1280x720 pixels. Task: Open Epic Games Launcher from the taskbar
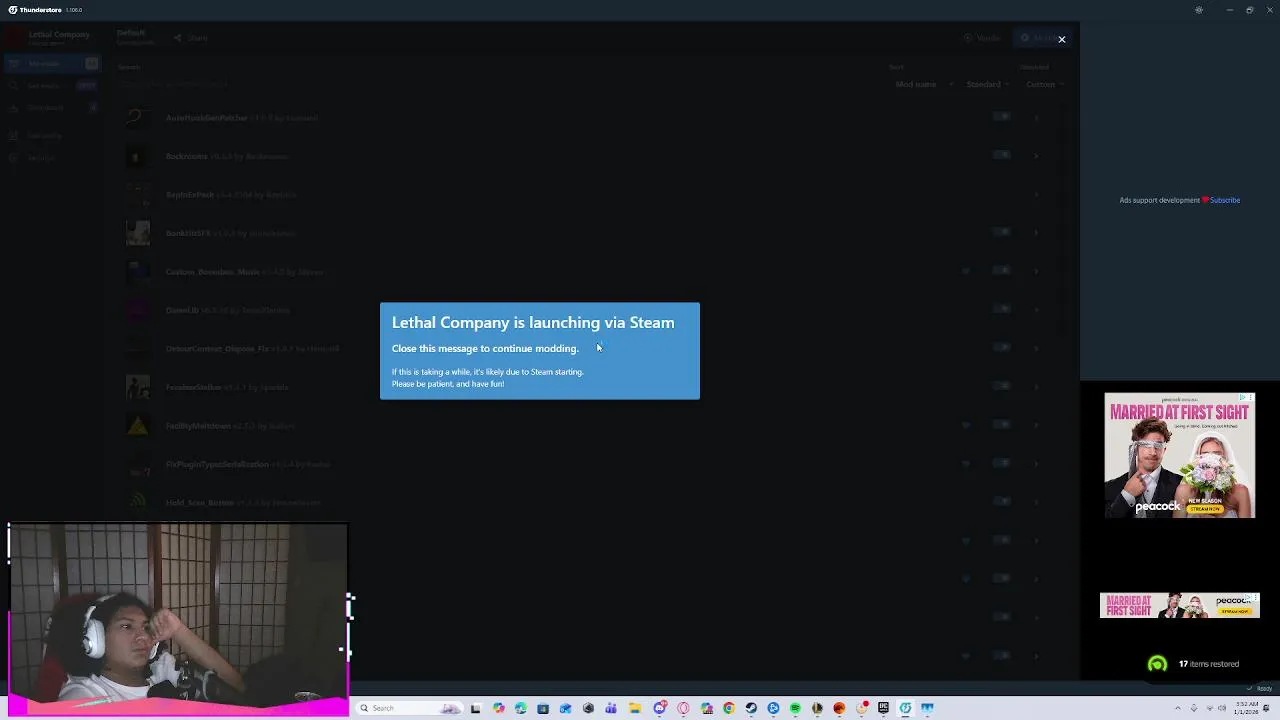tap(883, 708)
